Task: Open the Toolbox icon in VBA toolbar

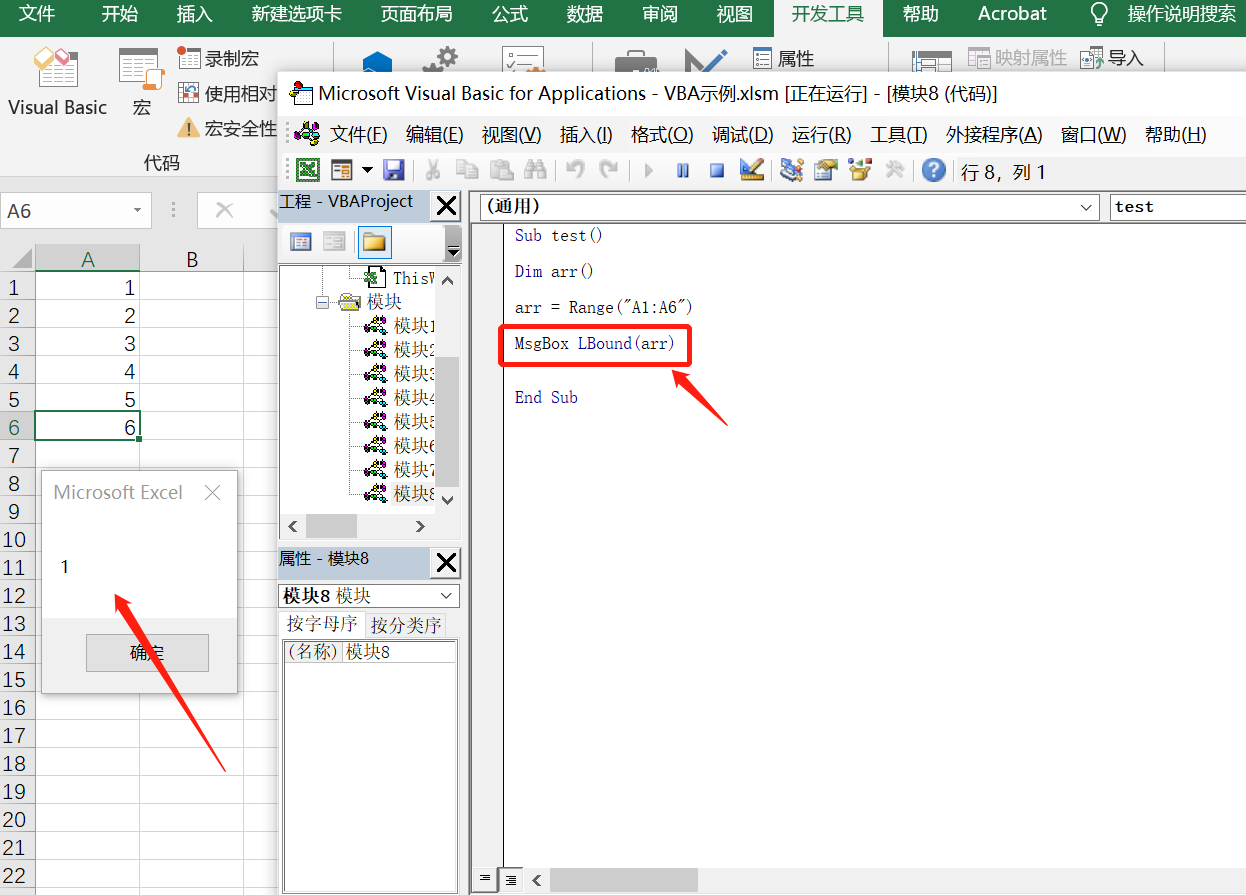Action: (x=895, y=170)
